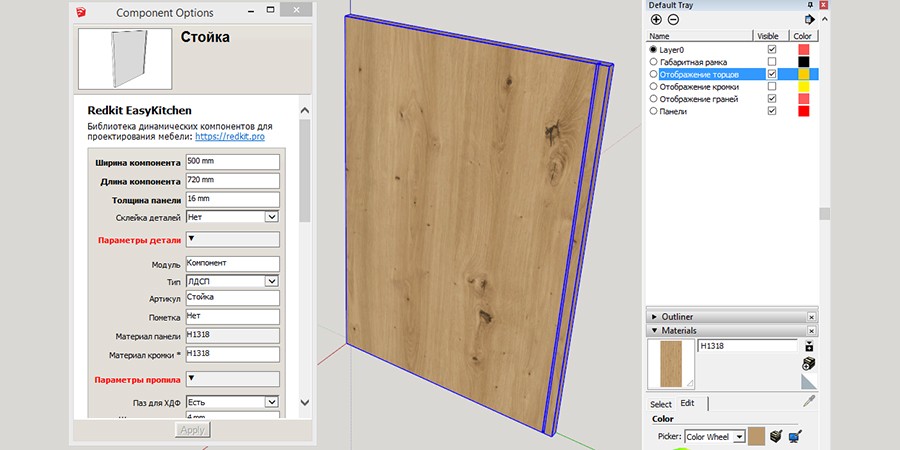Click the Apply button
Screen dimensions: 900x450
pos(190,430)
